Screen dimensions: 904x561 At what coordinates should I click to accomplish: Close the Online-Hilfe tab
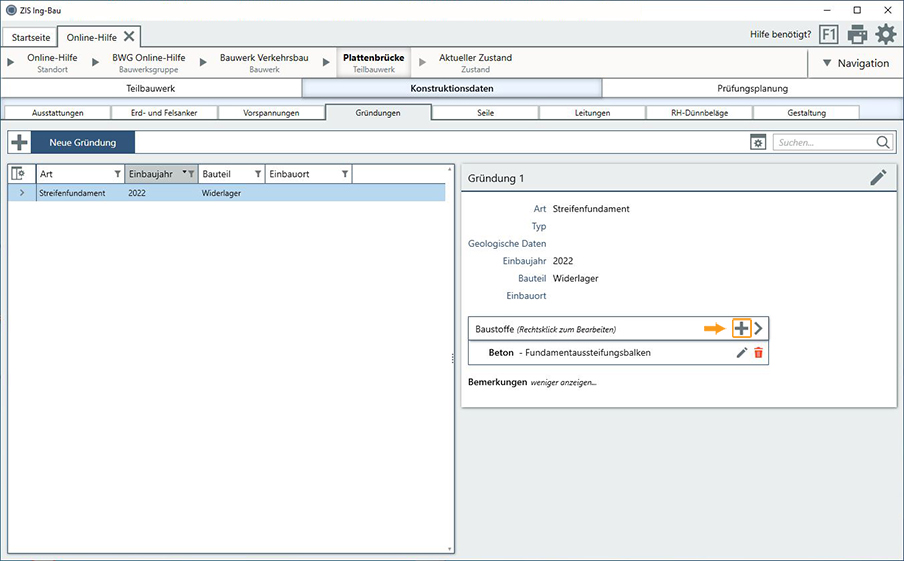click(x=129, y=36)
